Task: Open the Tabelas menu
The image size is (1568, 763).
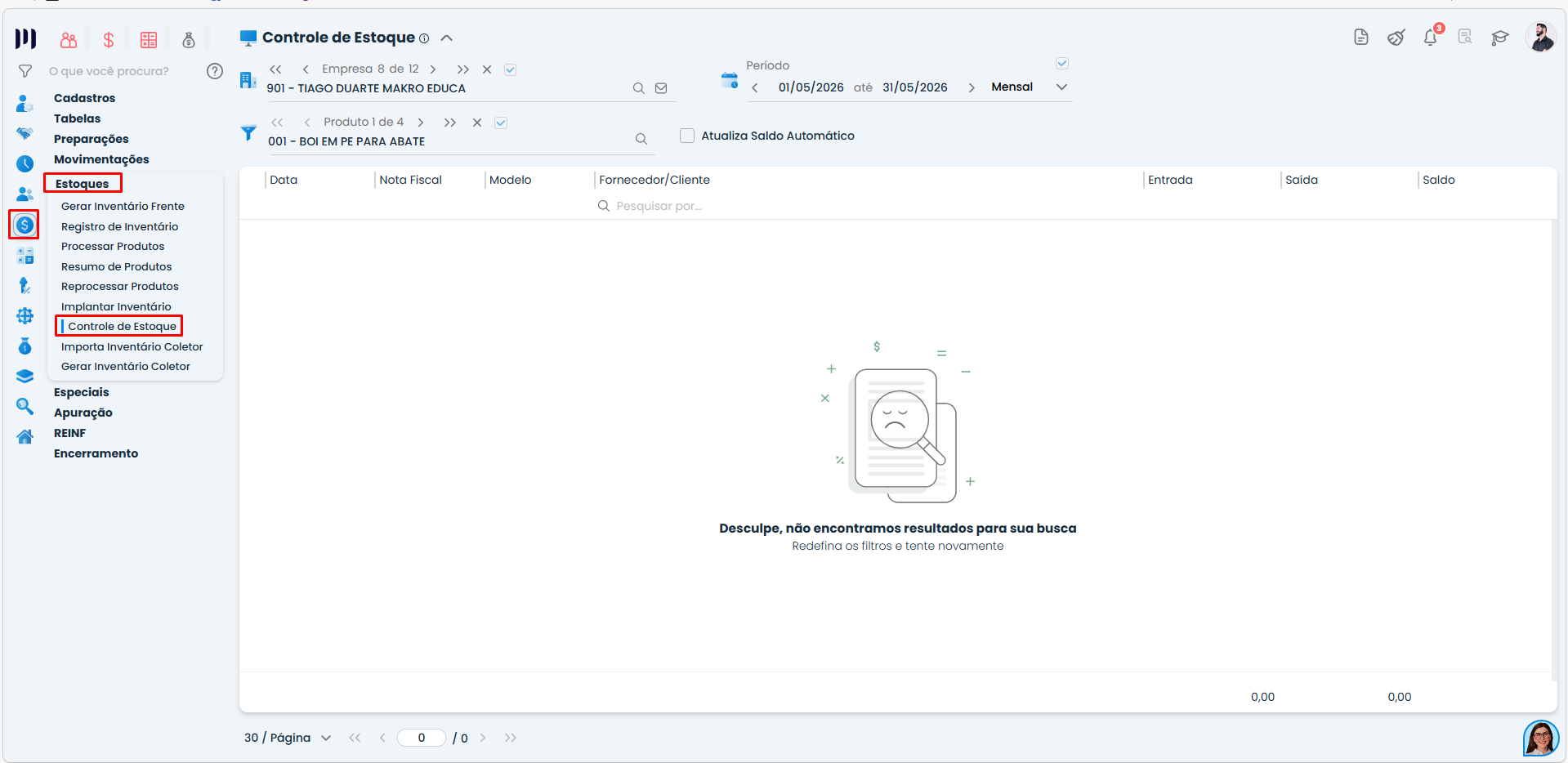Action: pyautogui.click(x=77, y=118)
